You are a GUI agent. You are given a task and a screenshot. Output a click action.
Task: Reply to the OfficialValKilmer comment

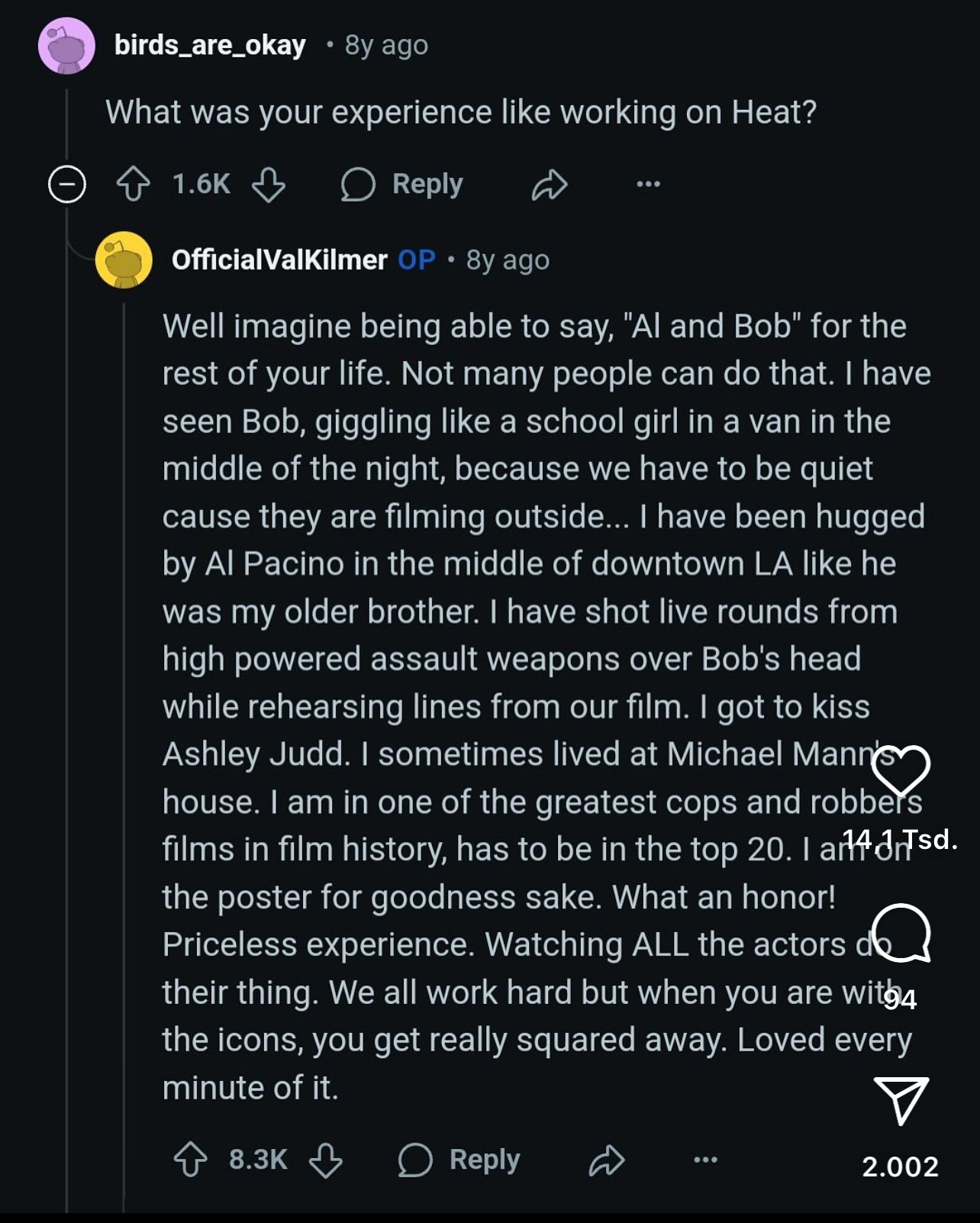459,1160
